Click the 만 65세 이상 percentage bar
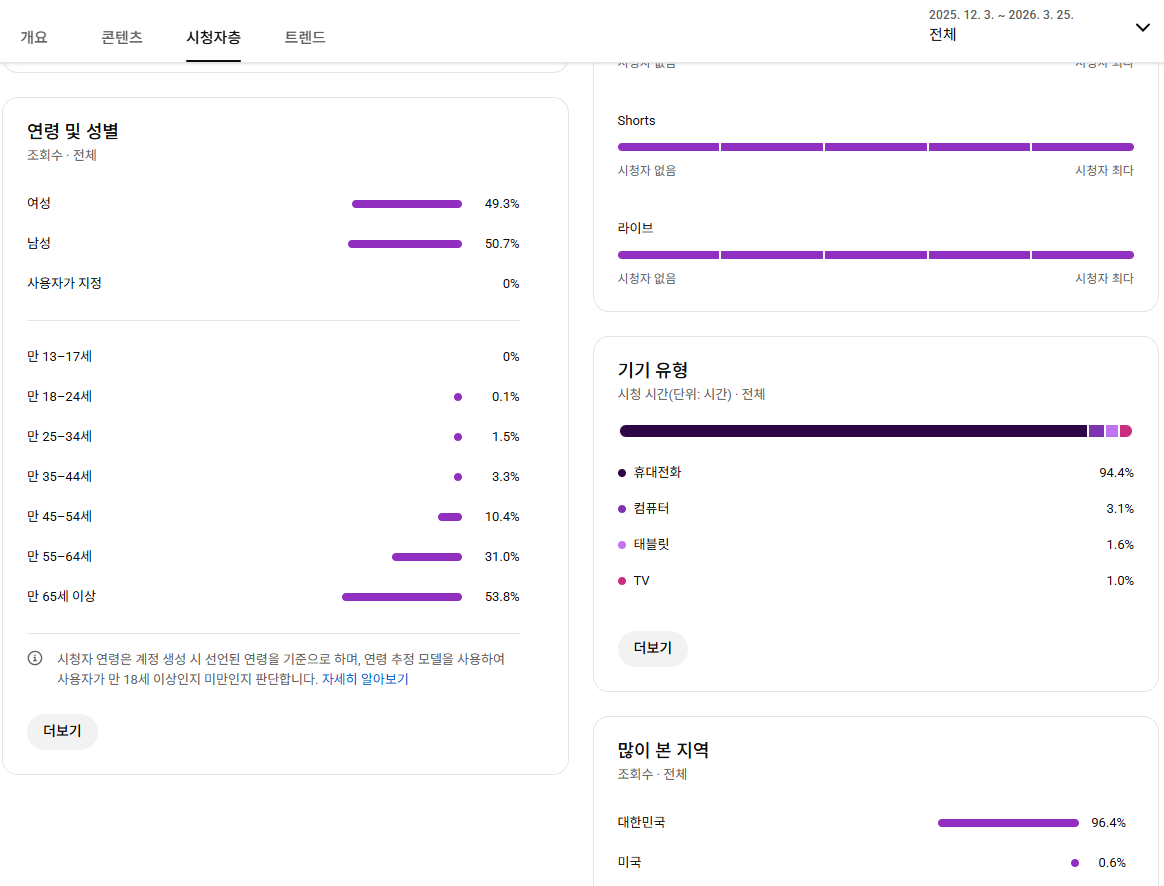The image size is (1164, 886). point(402,597)
